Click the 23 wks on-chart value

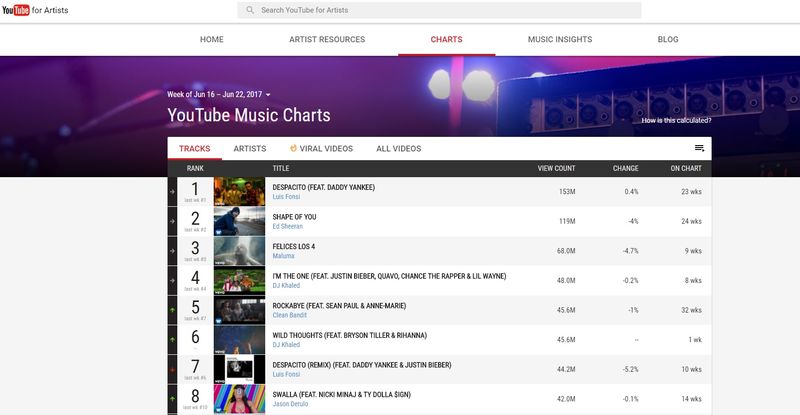691,192
